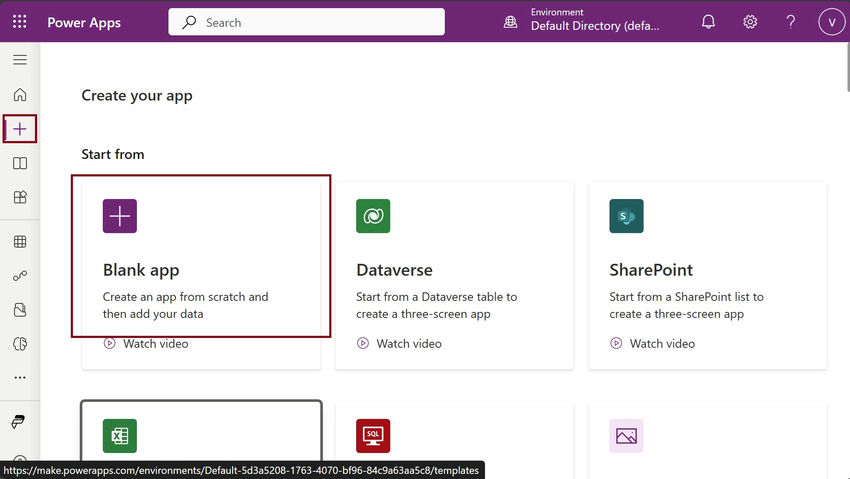Watch video link under Dataverse
The image size is (850, 479).
[400, 344]
